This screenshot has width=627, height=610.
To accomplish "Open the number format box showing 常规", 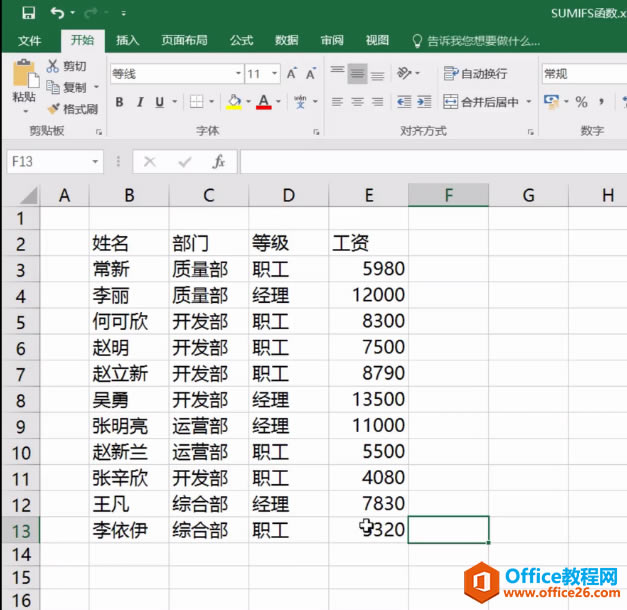I will click(x=584, y=74).
